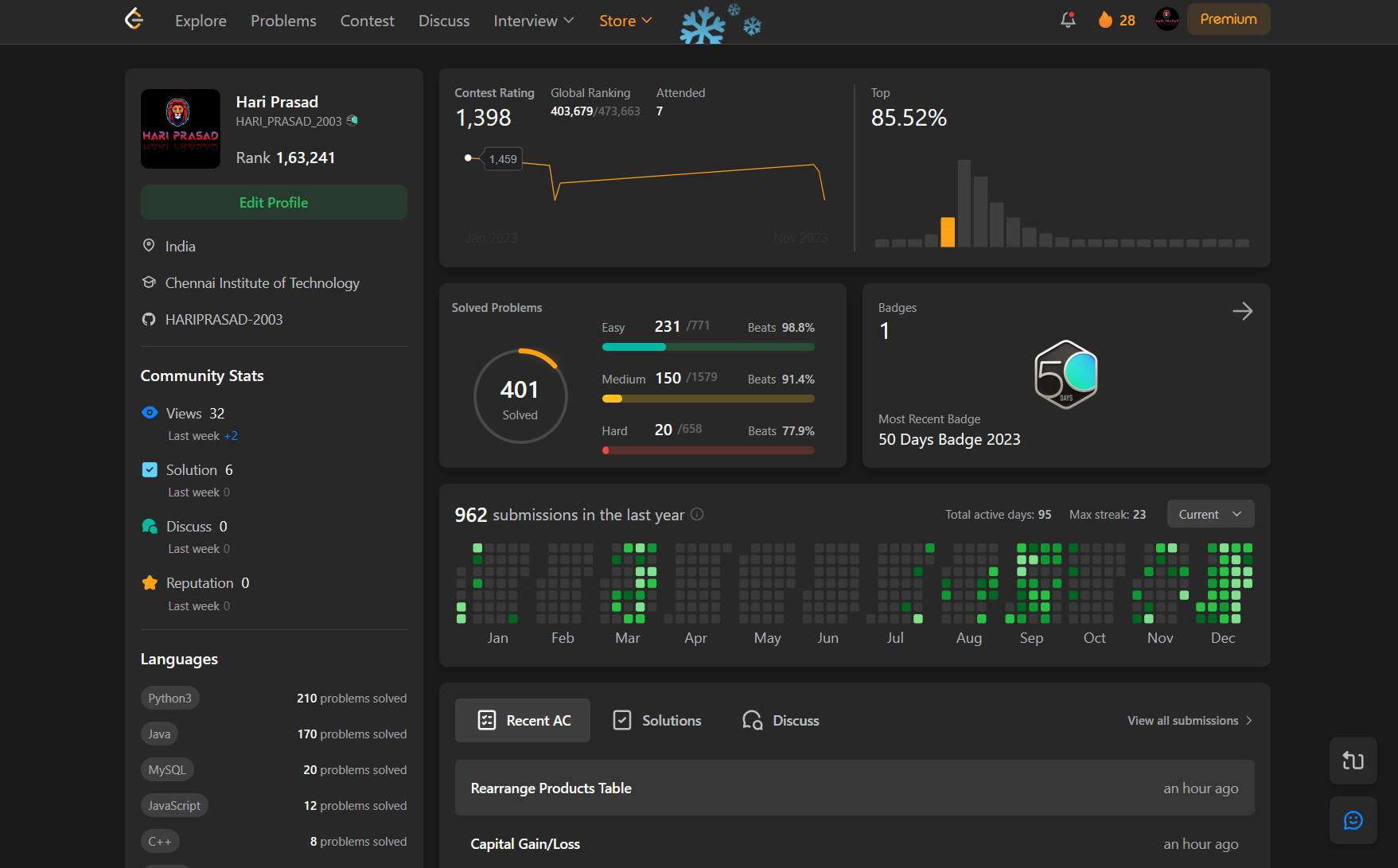Click the Discuss tab speech bubble icon
Viewport: 1398px width, 868px height.
pyautogui.click(x=753, y=720)
